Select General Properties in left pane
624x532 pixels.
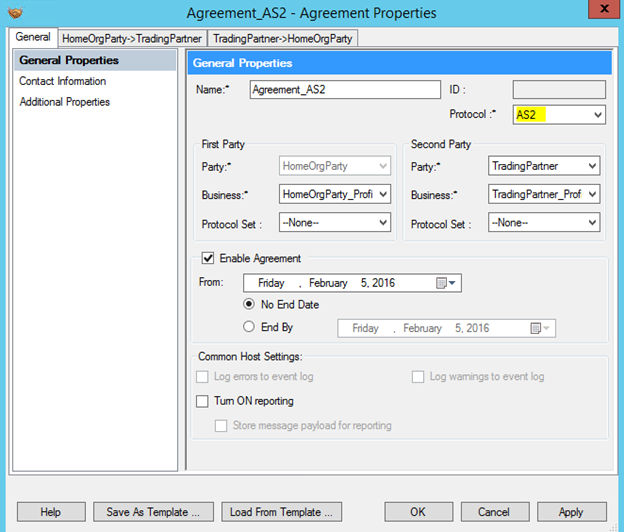coord(95,60)
